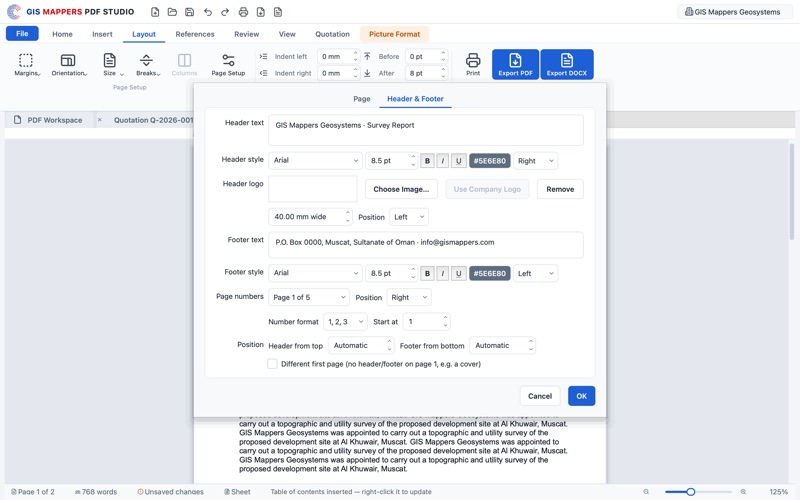Open the Orientation tool in the ribbon
This screenshot has height=500, width=800.
(68, 65)
